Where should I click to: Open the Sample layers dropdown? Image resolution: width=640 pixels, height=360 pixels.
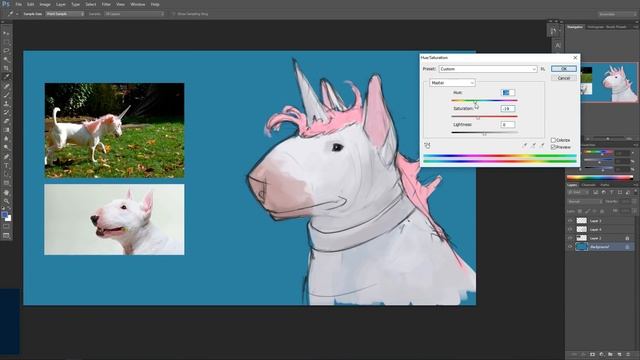tap(134, 14)
